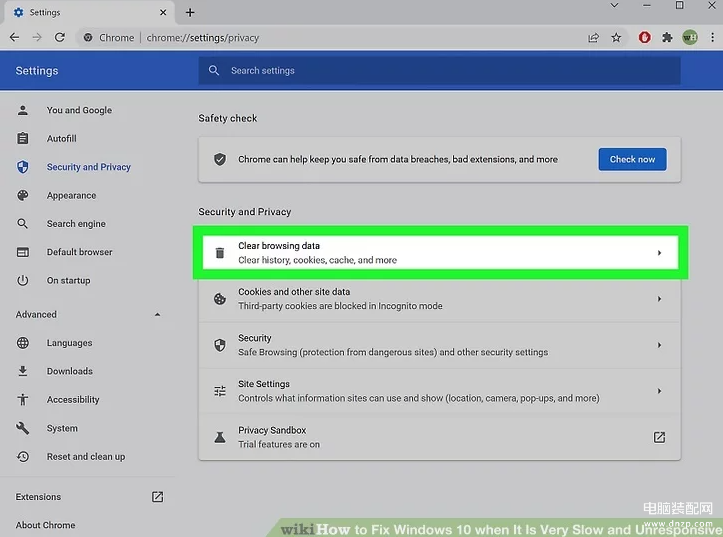Screen dimensions: 723x537
Task: Click the Chrome site info icon in address bar
Action: pos(88,38)
